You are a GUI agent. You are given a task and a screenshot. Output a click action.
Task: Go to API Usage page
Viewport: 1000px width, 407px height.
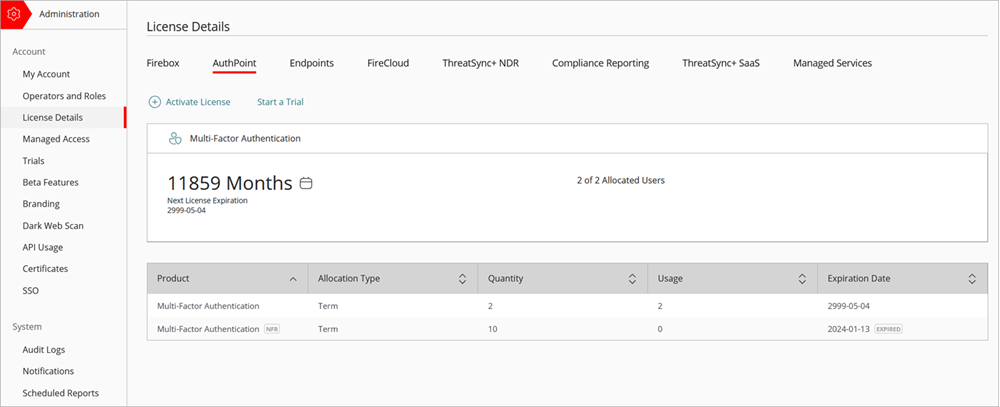pos(43,248)
